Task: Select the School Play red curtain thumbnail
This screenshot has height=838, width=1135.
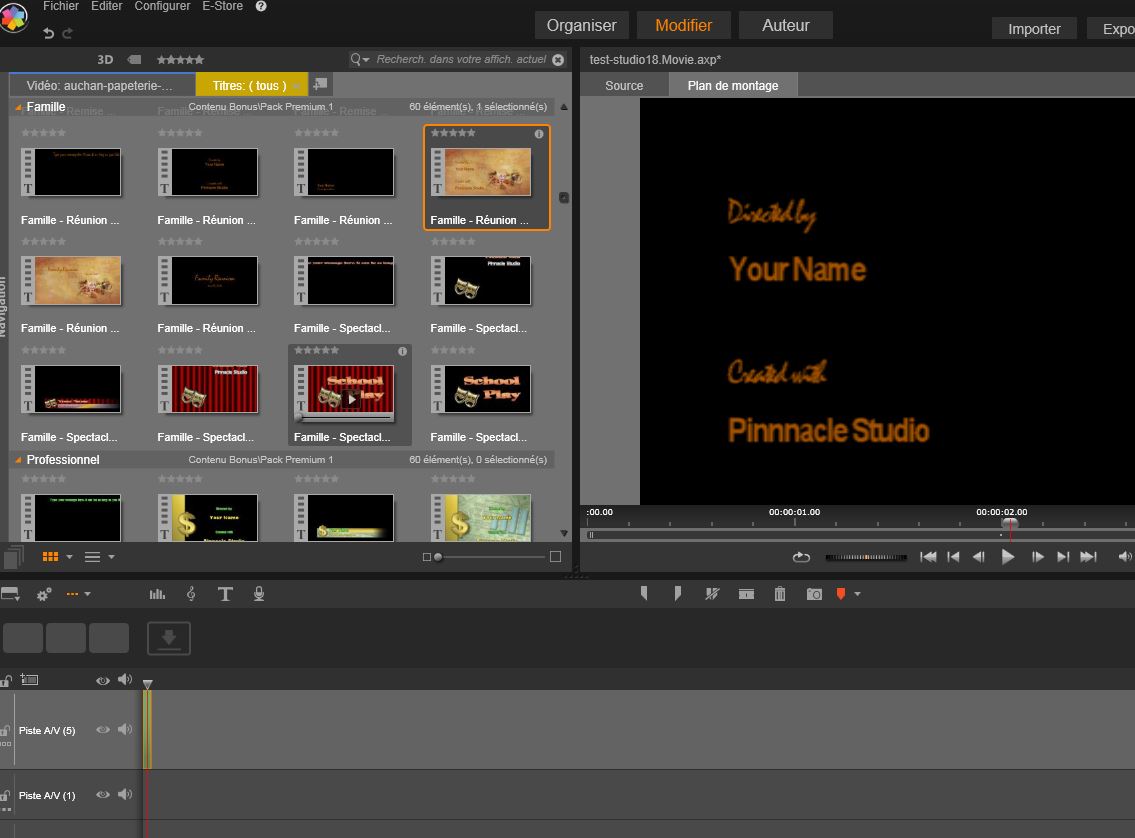Action: [350, 389]
